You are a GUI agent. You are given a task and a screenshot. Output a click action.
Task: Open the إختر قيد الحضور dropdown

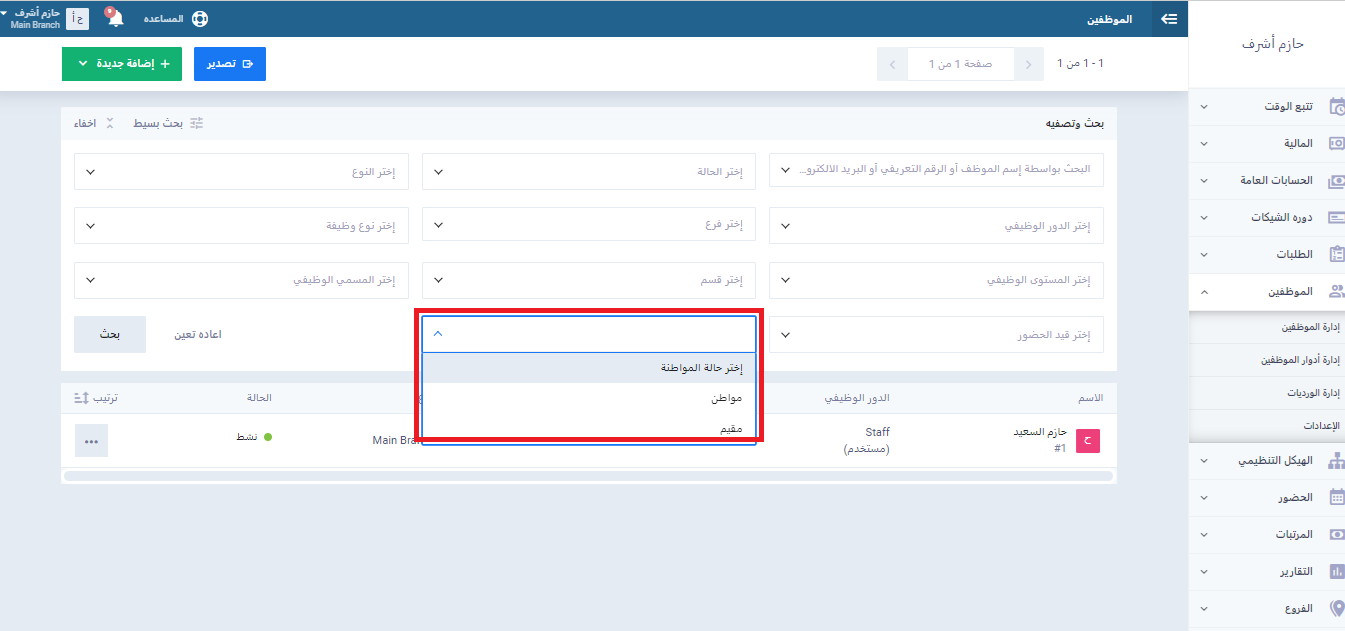pyautogui.click(x=936, y=335)
